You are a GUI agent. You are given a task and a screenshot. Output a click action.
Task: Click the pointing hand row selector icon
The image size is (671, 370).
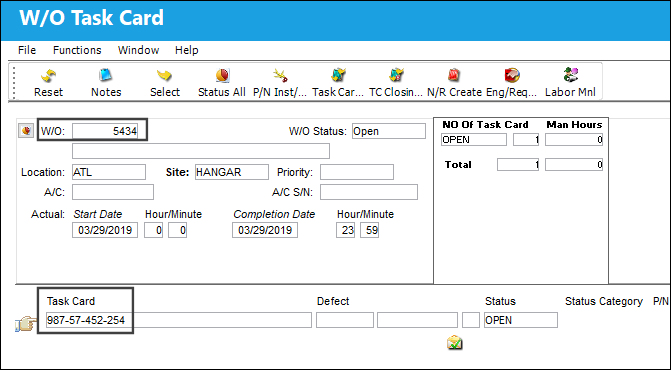click(26, 323)
